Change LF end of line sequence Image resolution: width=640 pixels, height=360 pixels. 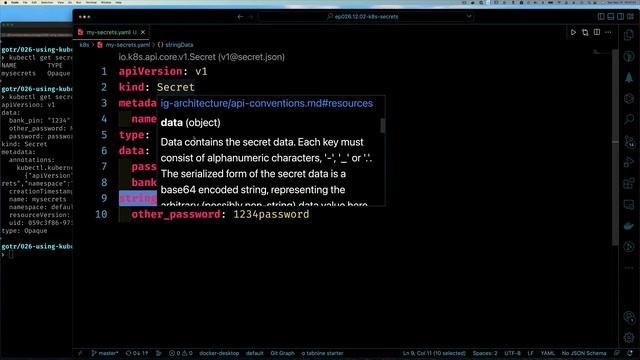click(531, 353)
